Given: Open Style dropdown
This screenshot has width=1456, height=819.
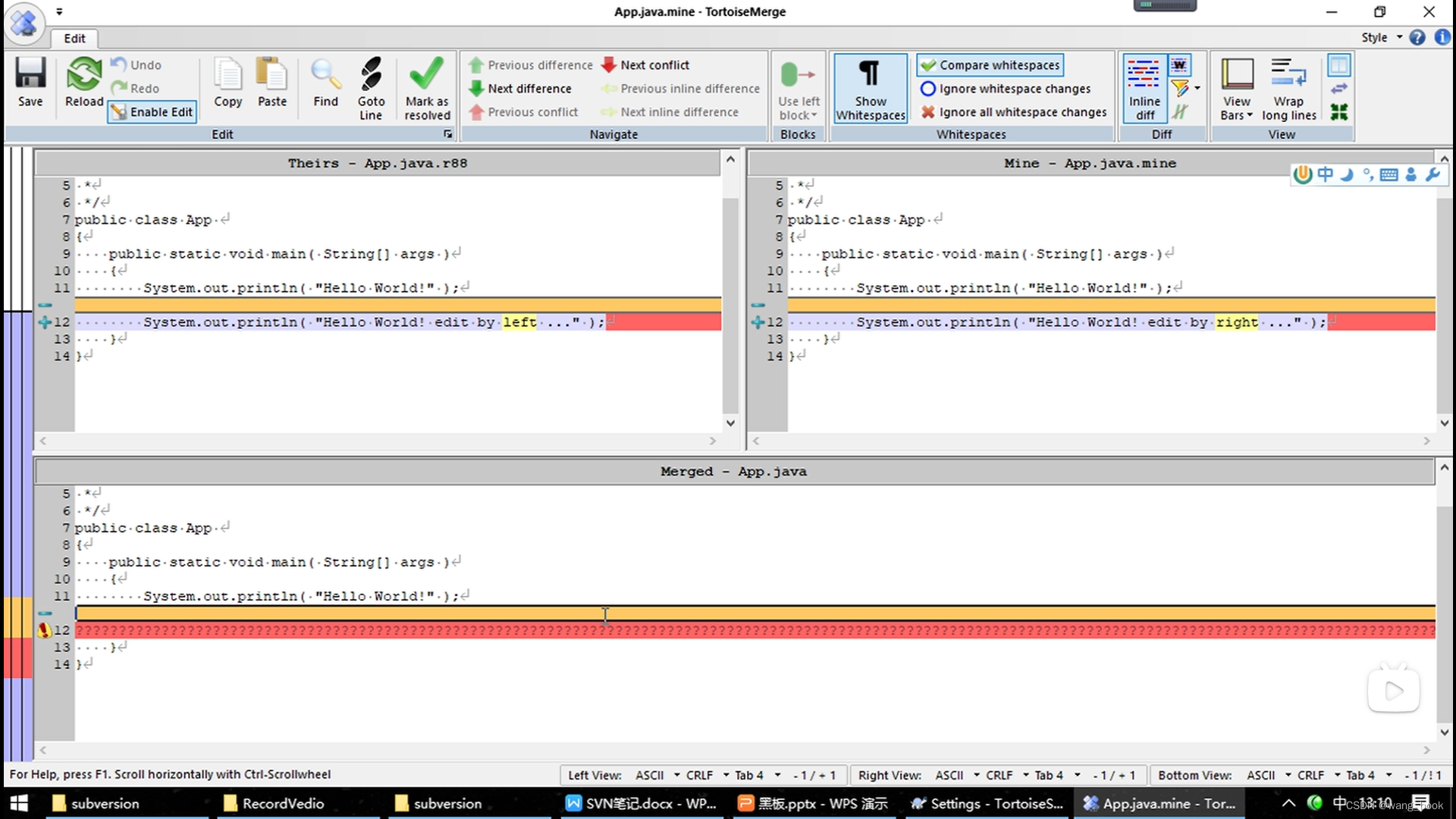Looking at the screenshot, I should (x=1382, y=37).
